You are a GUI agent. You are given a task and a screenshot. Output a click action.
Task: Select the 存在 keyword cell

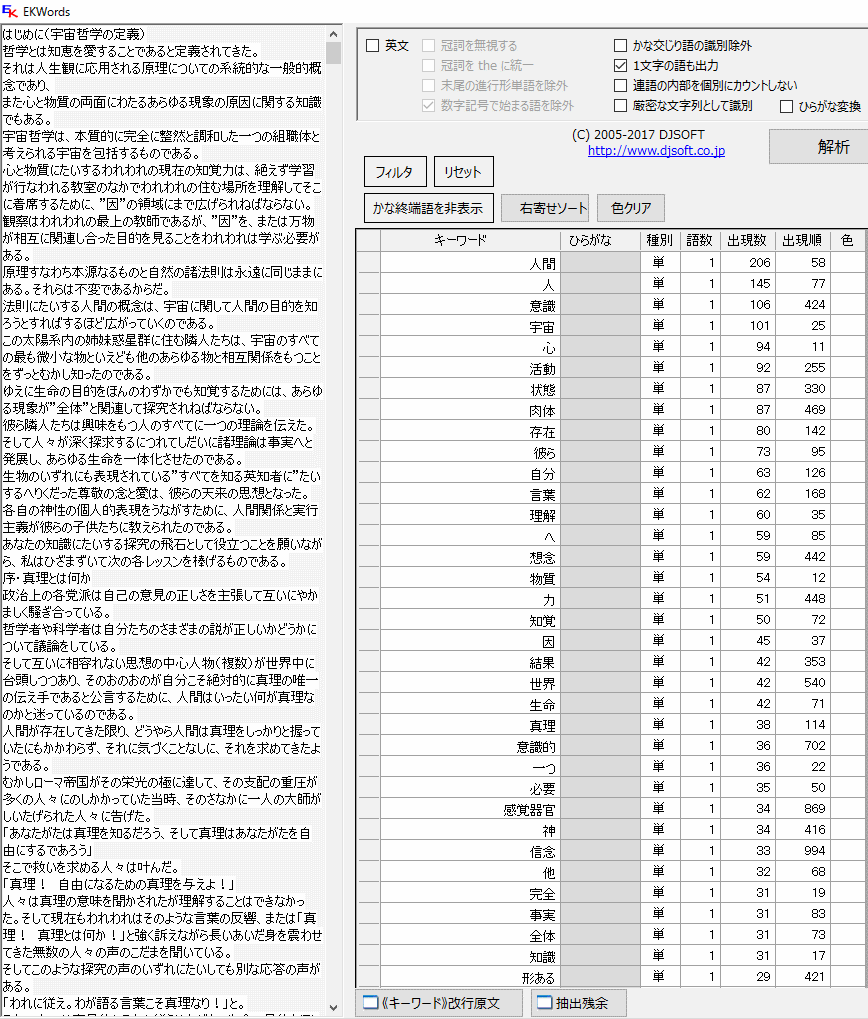click(x=470, y=431)
